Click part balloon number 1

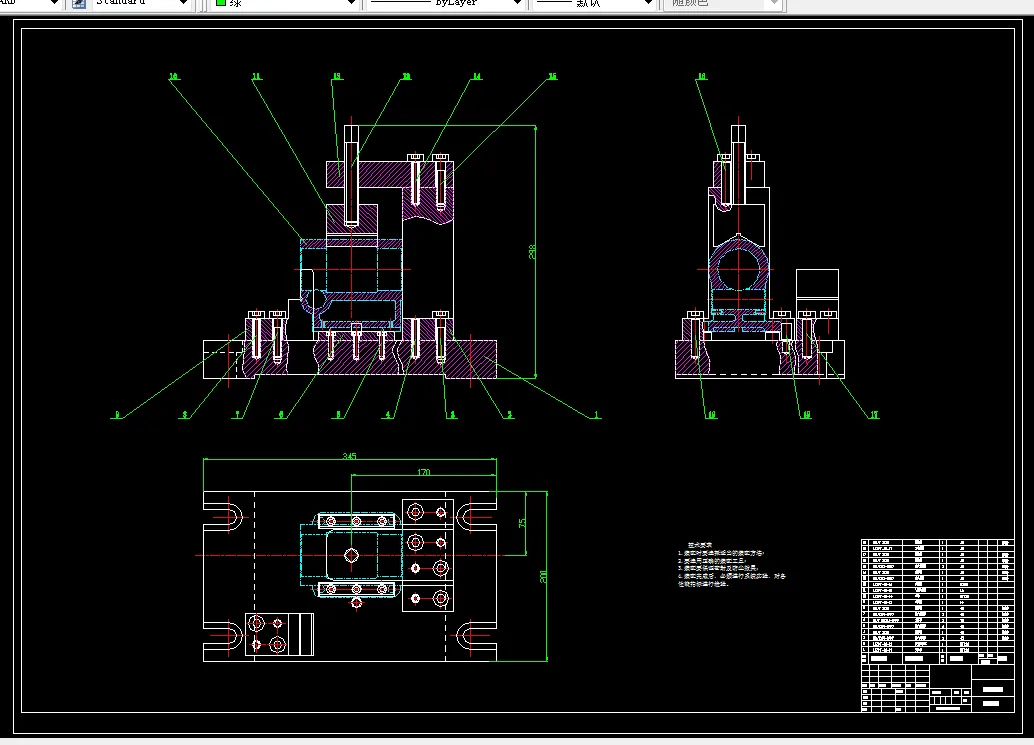(x=596, y=415)
